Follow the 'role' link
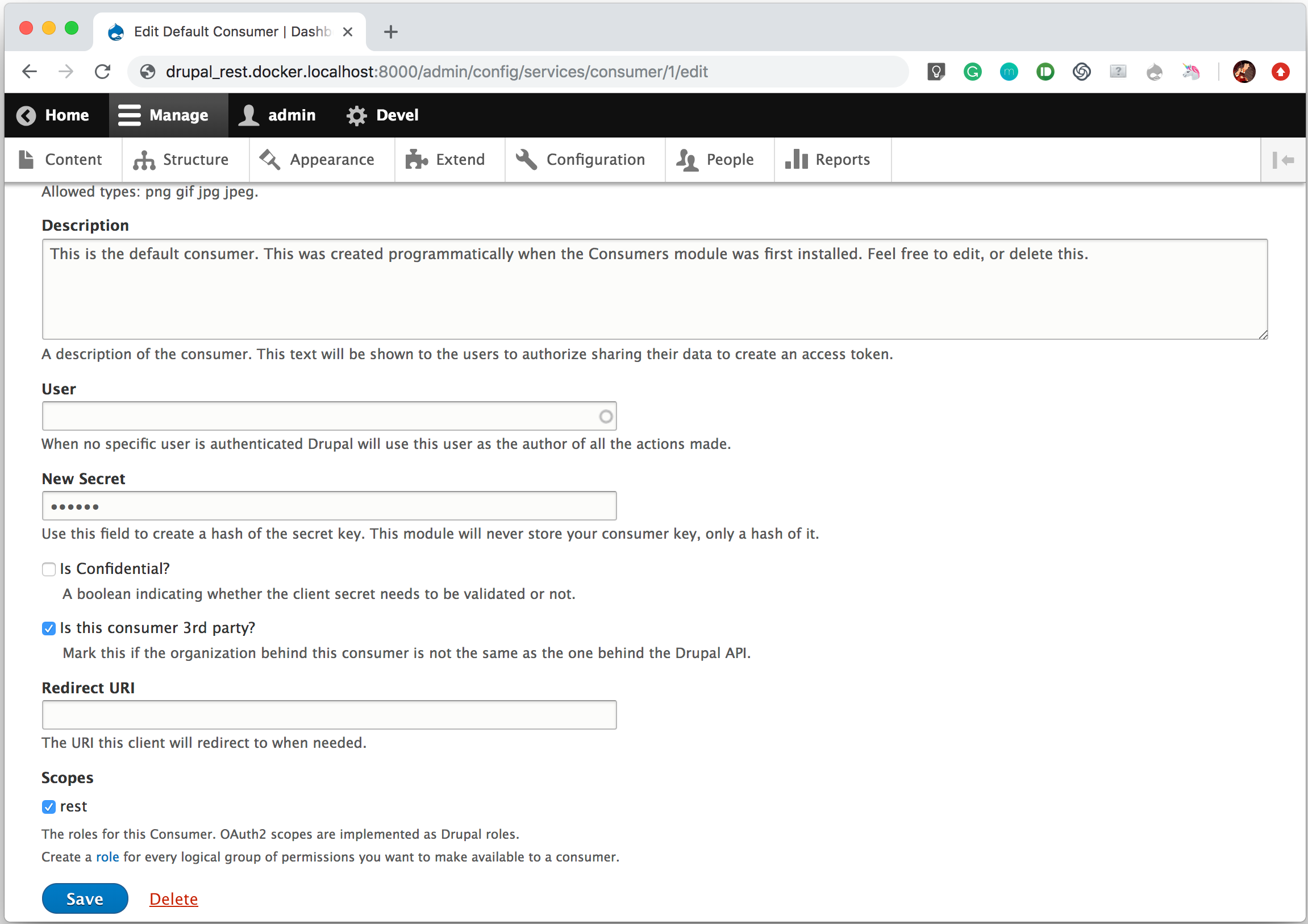This screenshot has height=924, width=1308. click(x=107, y=858)
